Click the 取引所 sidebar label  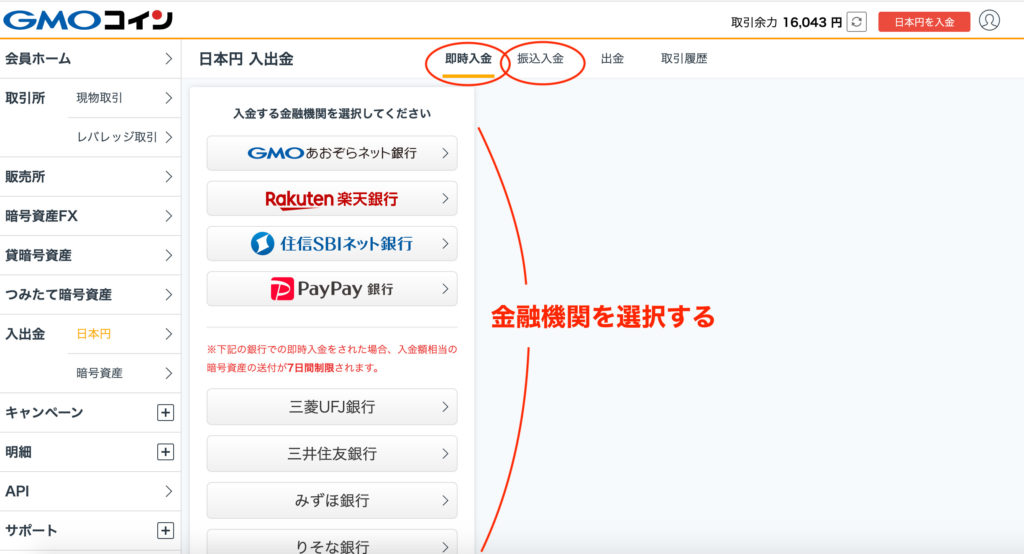[x=25, y=98]
